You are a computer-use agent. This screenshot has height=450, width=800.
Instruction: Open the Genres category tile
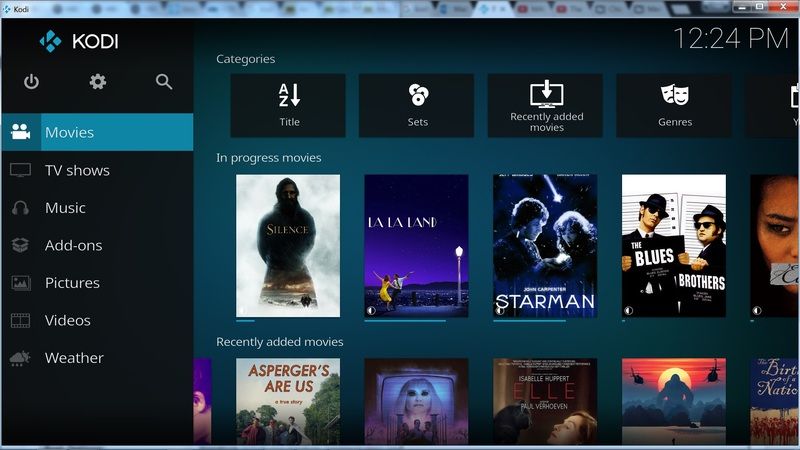pyautogui.click(x=673, y=106)
